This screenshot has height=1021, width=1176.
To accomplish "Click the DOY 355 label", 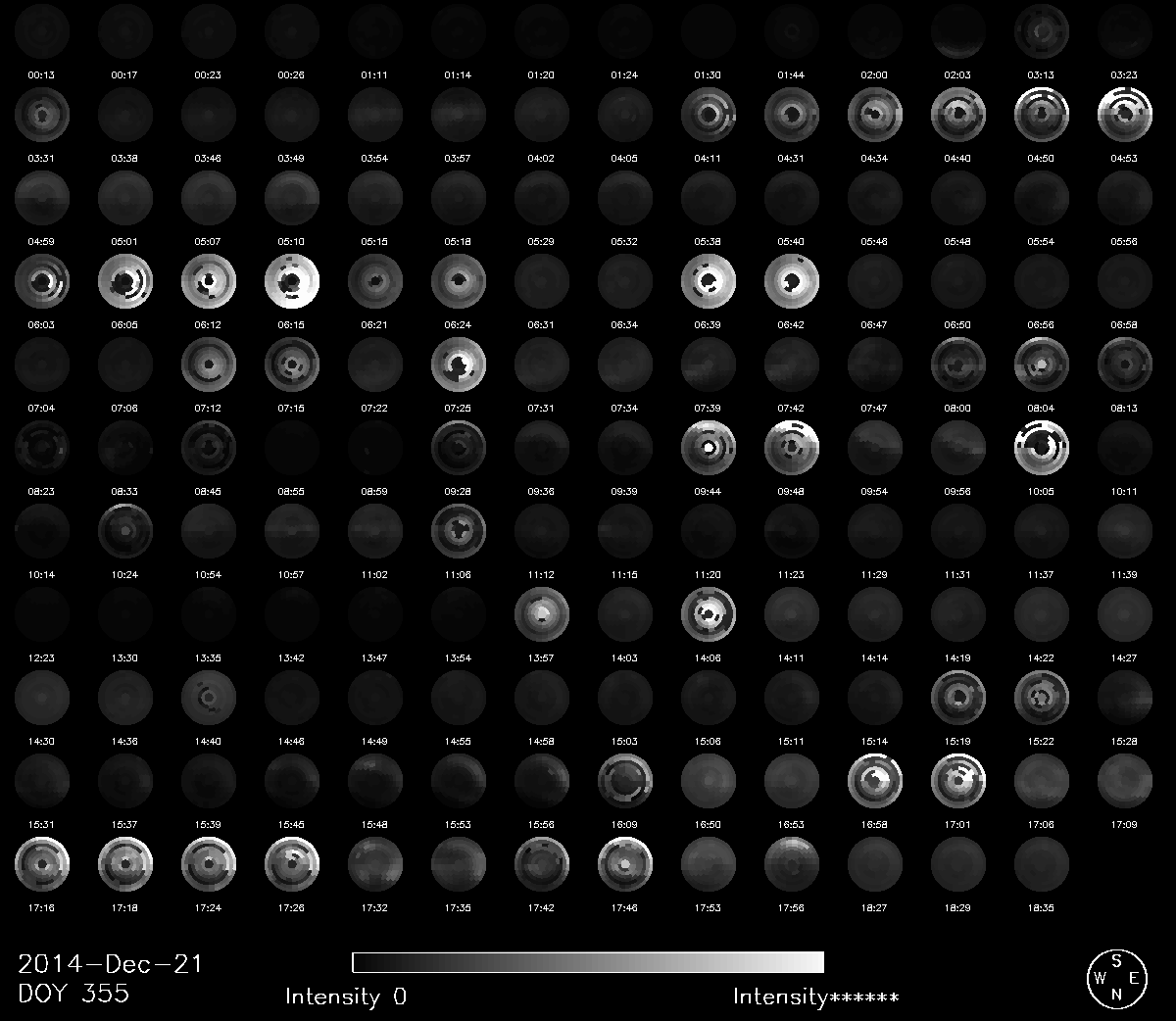I will click(73, 993).
